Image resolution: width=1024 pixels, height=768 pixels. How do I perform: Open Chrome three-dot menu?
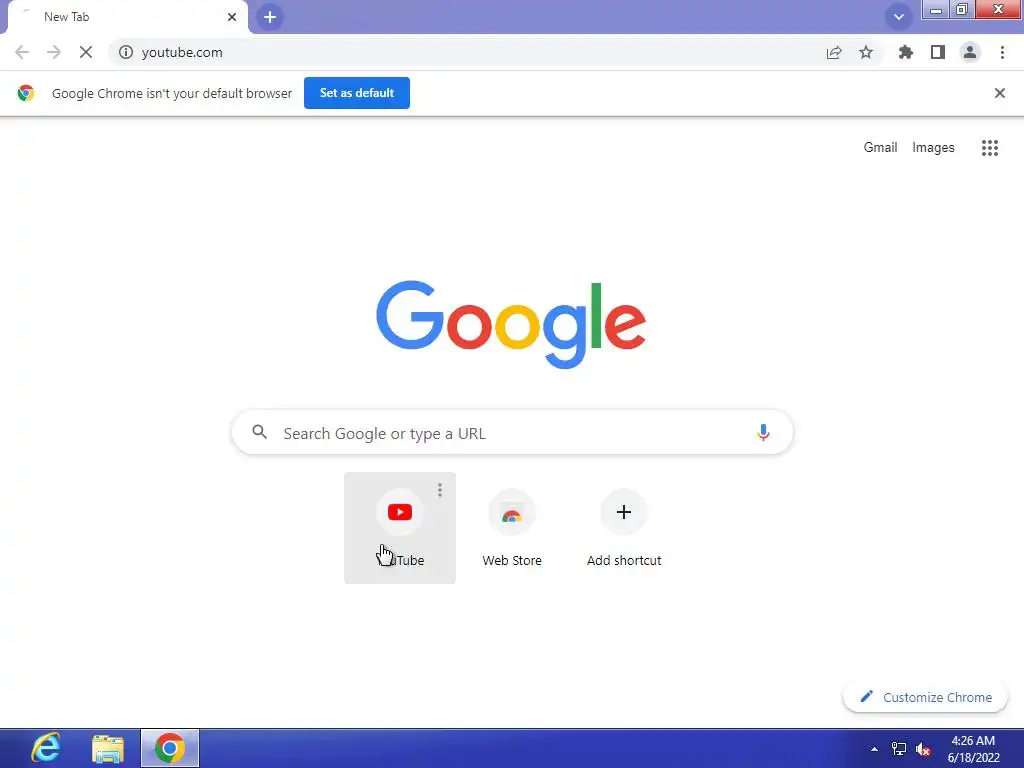1002,52
